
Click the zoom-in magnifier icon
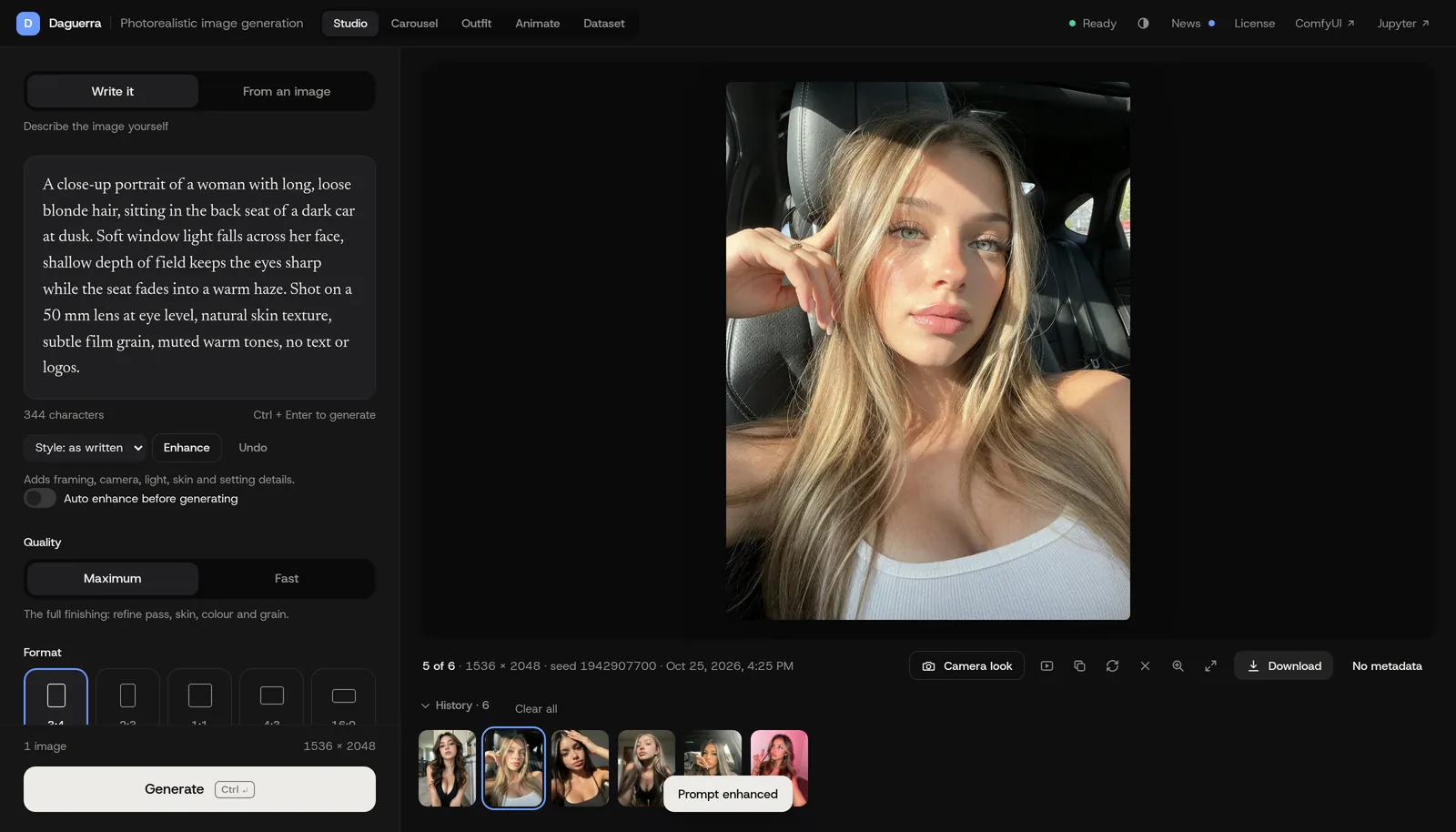1178,665
